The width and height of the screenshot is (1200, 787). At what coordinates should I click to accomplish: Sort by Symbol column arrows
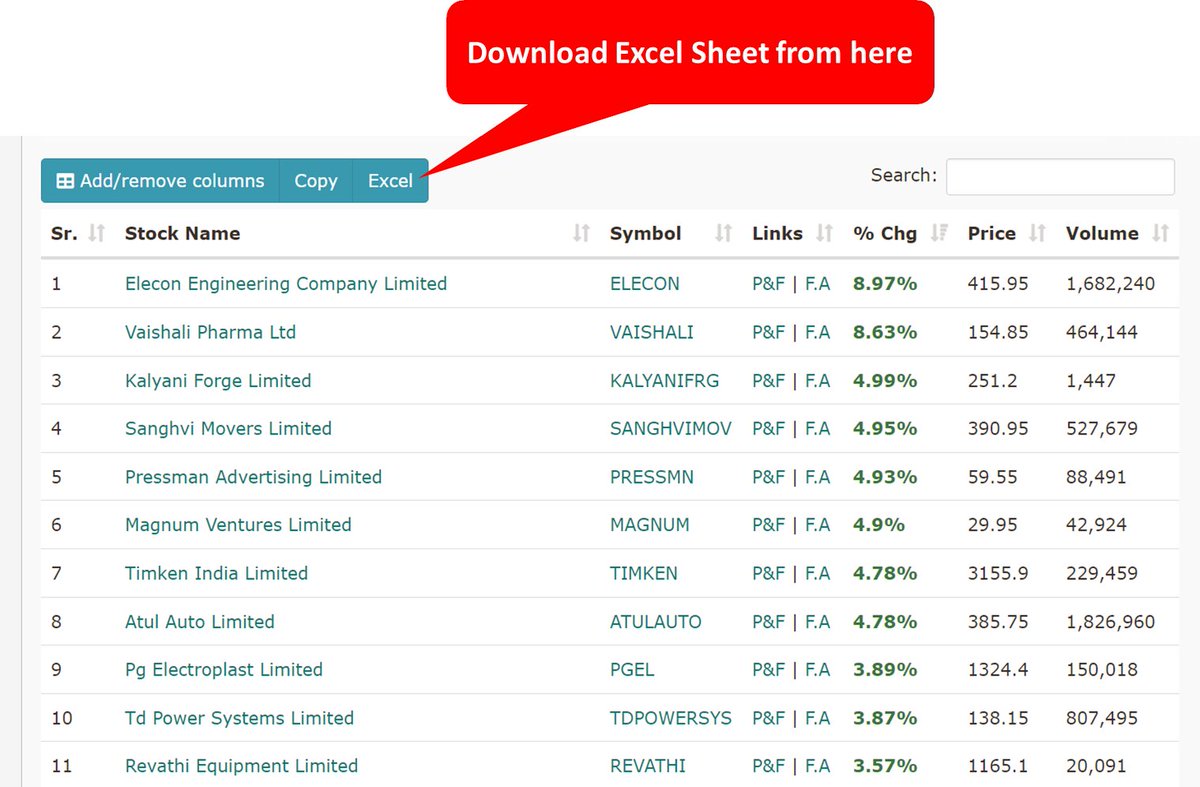click(x=724, y=233)
